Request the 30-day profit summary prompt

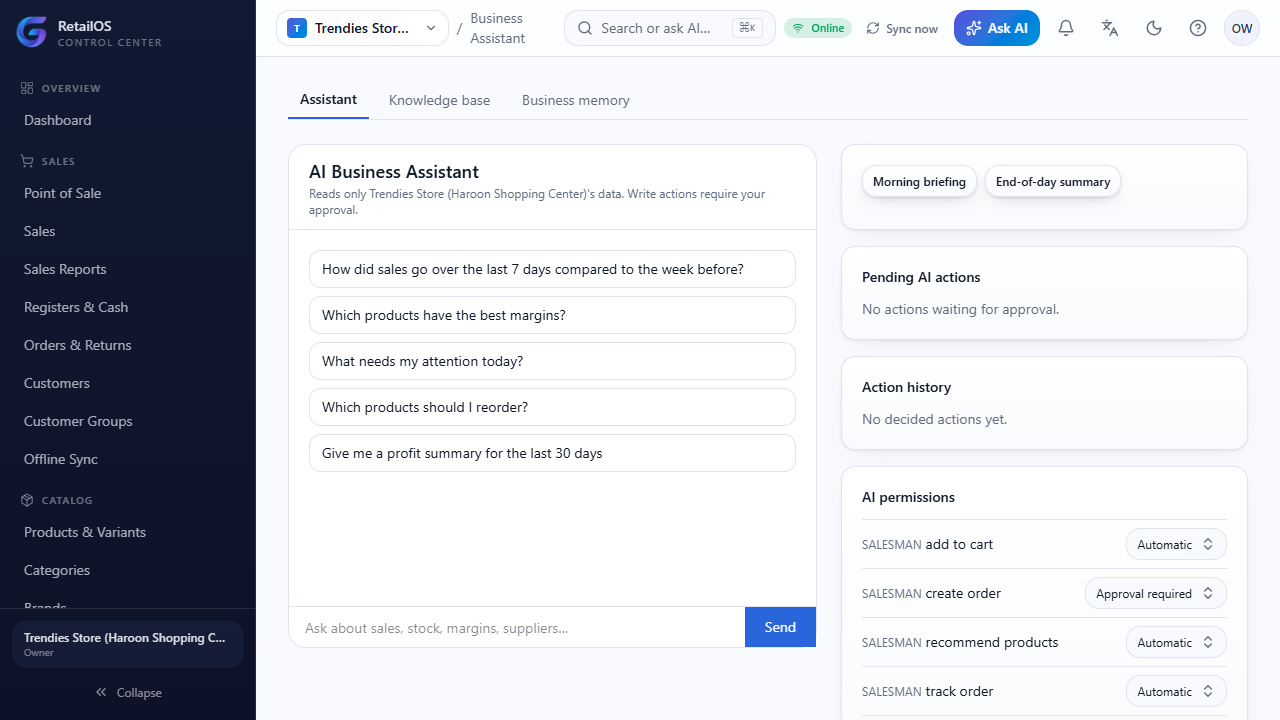click(552, 453)
